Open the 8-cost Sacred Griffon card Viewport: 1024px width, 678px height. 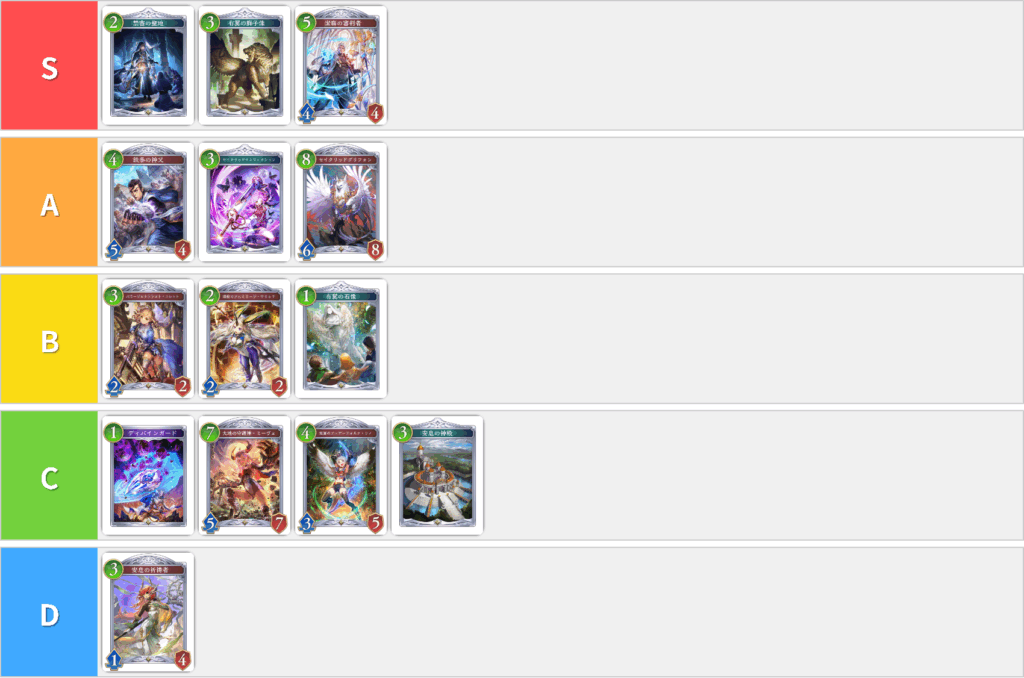341,202
